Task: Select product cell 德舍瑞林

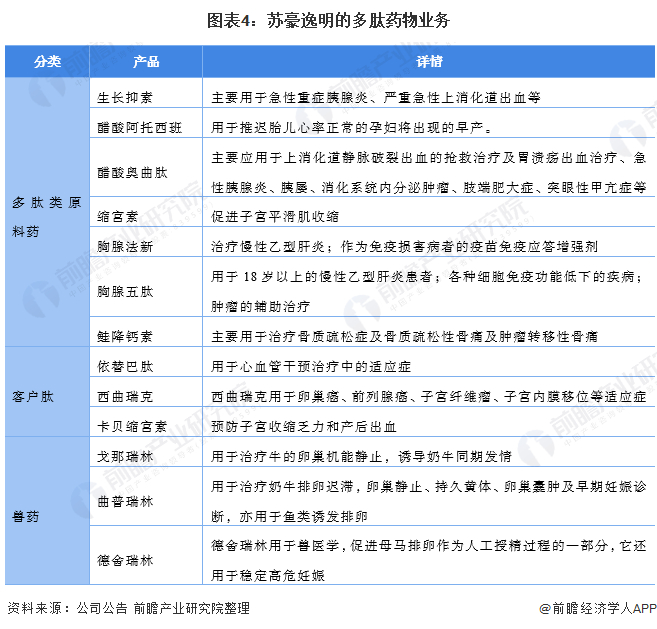Action: 146,555
